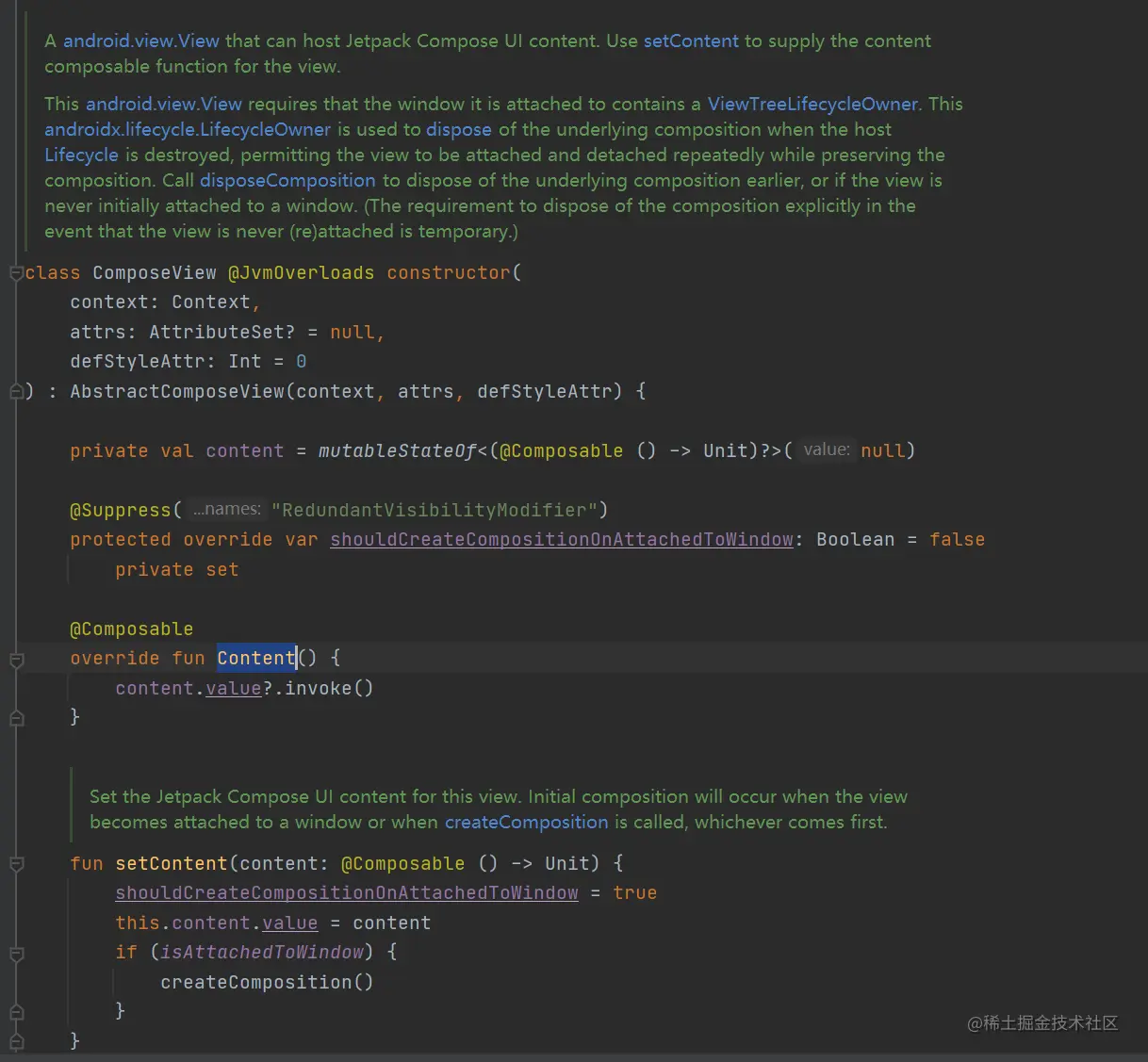This screenshot has height=1062, width=1148.
Task: Click the createComposition() call in code
Action: [268, 983]
